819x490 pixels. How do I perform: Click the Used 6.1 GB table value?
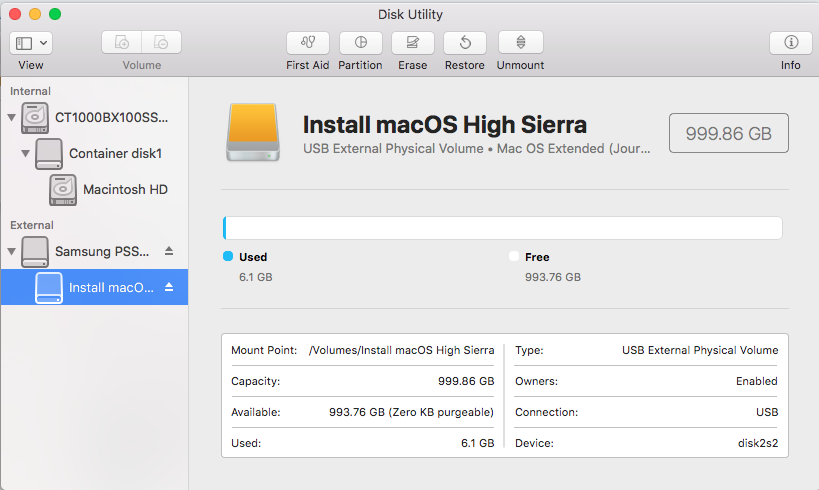coord(477,443)
